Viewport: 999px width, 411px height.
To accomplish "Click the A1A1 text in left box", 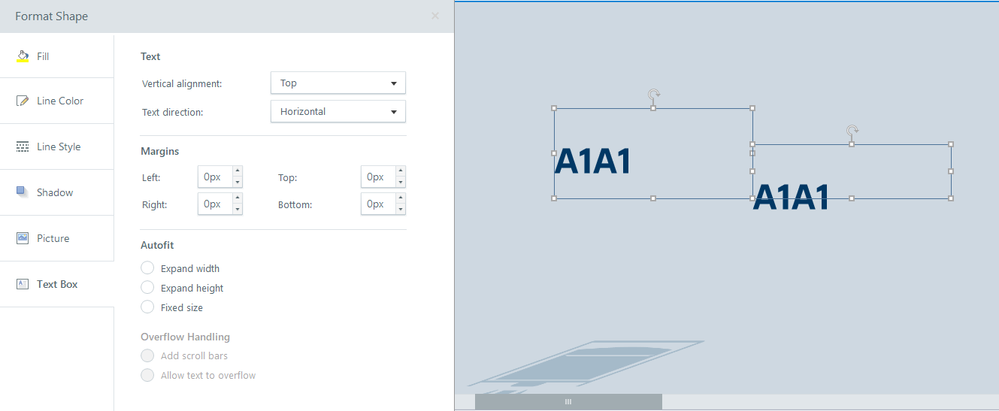I will [x=593, y=162].
